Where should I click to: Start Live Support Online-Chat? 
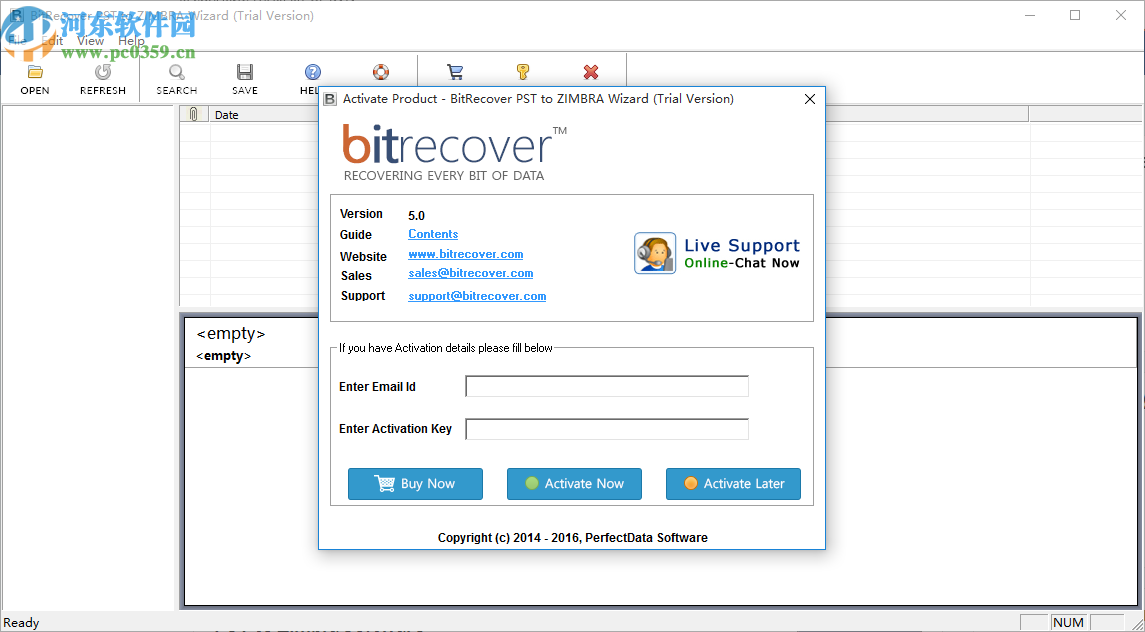pos(716,253)
